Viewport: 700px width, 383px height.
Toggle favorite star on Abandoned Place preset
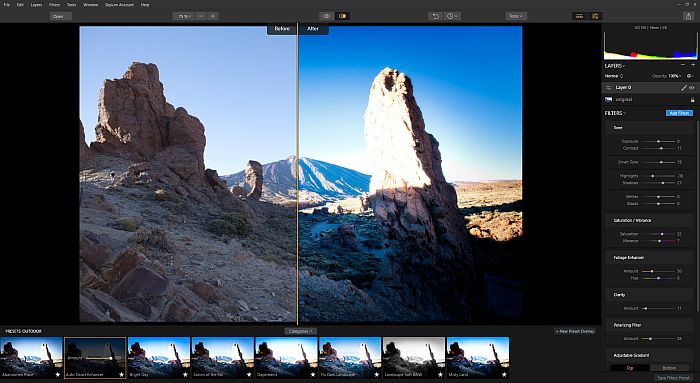[58, 375]
